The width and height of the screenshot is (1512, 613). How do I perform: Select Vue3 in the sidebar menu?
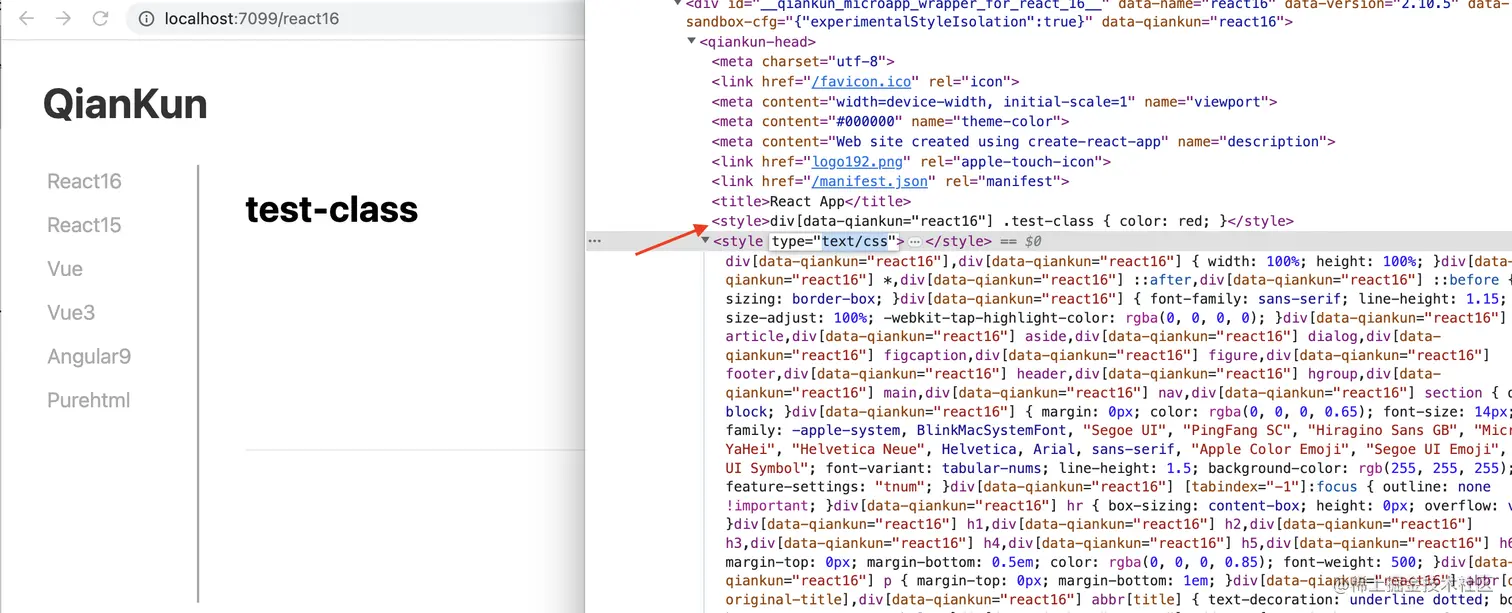71,313
